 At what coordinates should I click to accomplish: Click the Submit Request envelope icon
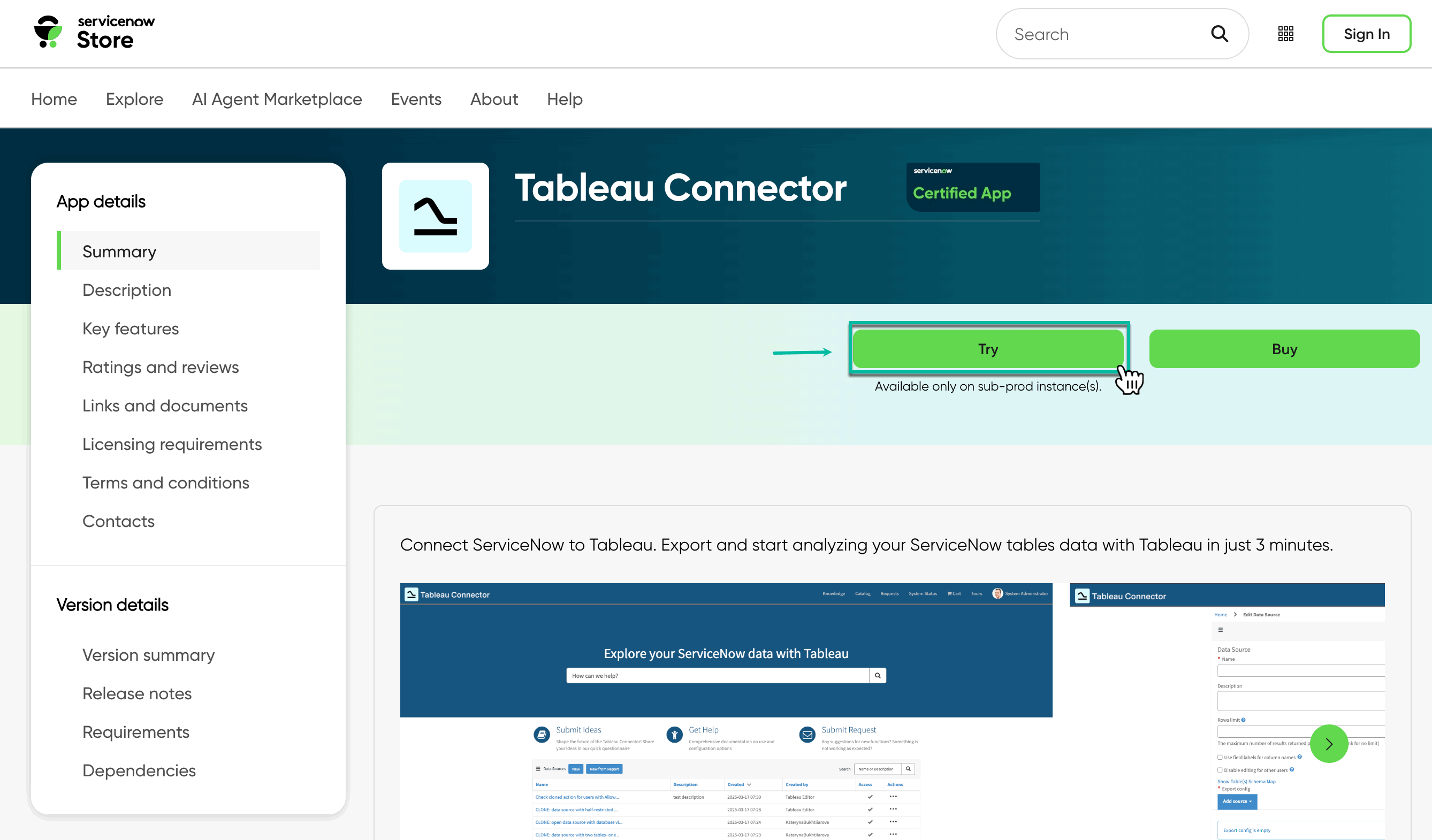(808, 734)
